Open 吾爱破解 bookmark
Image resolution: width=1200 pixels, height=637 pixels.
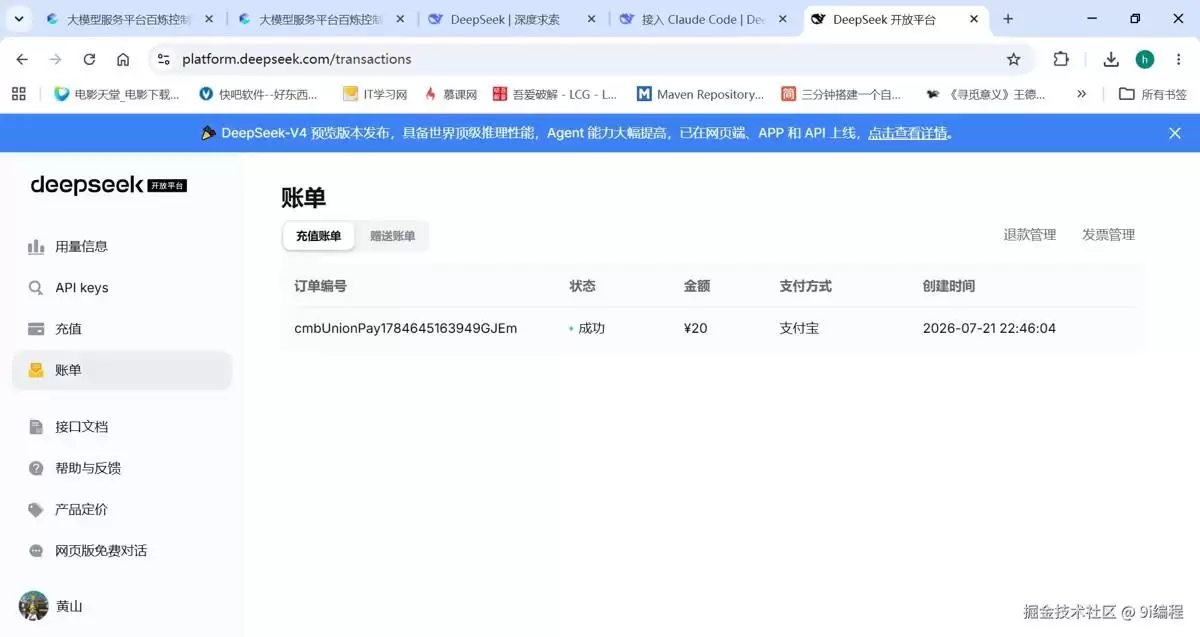(x=555, y=94)
